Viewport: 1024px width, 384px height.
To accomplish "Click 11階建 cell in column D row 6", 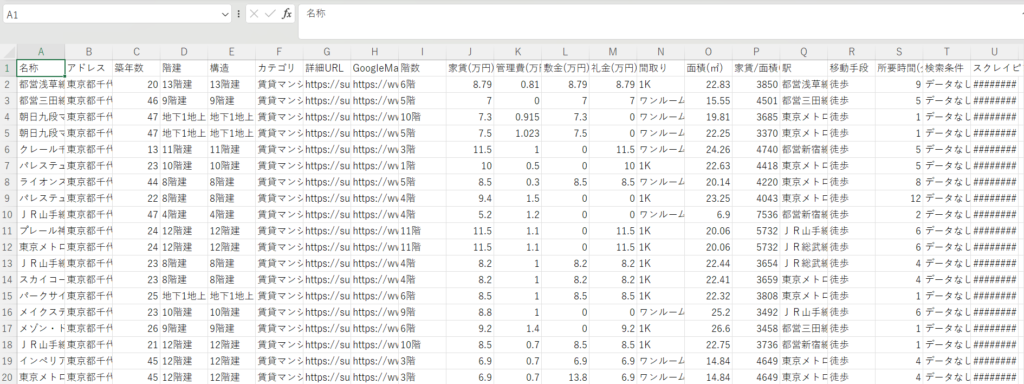I will (x=184, y=150).
